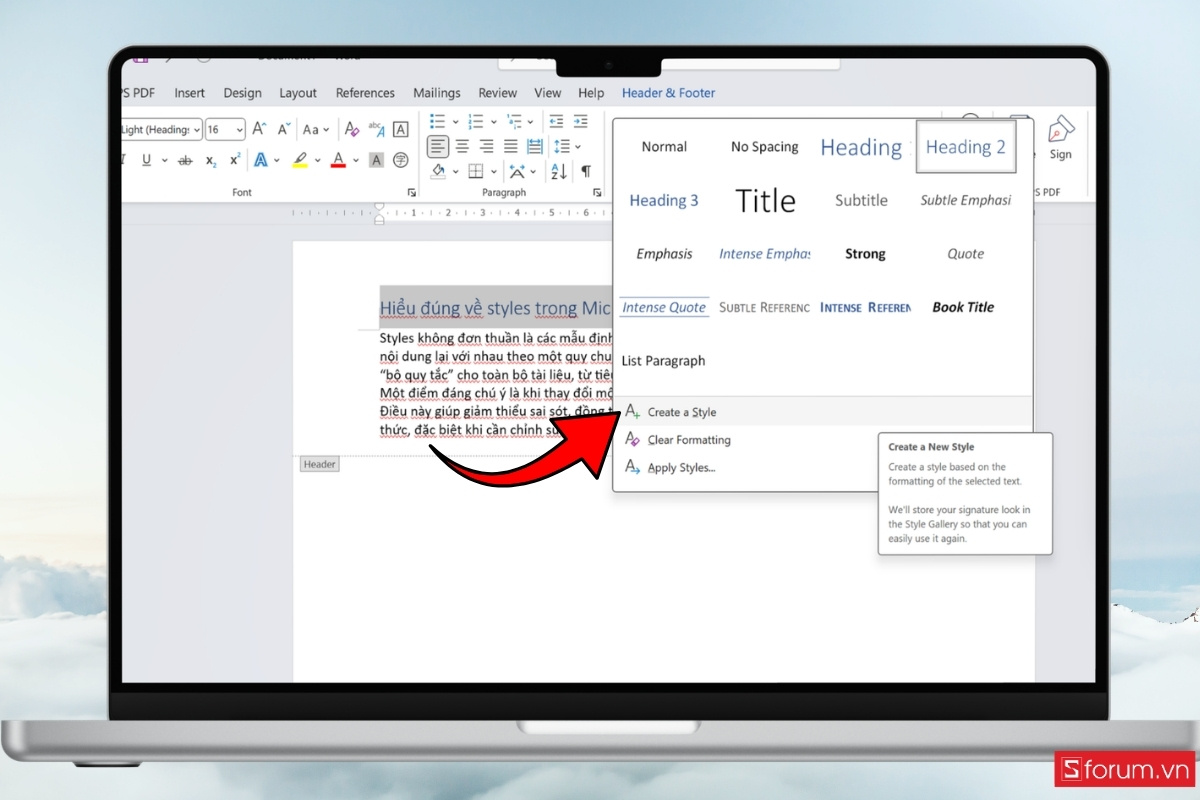Toggle Align Left paragraph alignment
The width and height of the screenshot is (1200, 800).
pos(438,146)
